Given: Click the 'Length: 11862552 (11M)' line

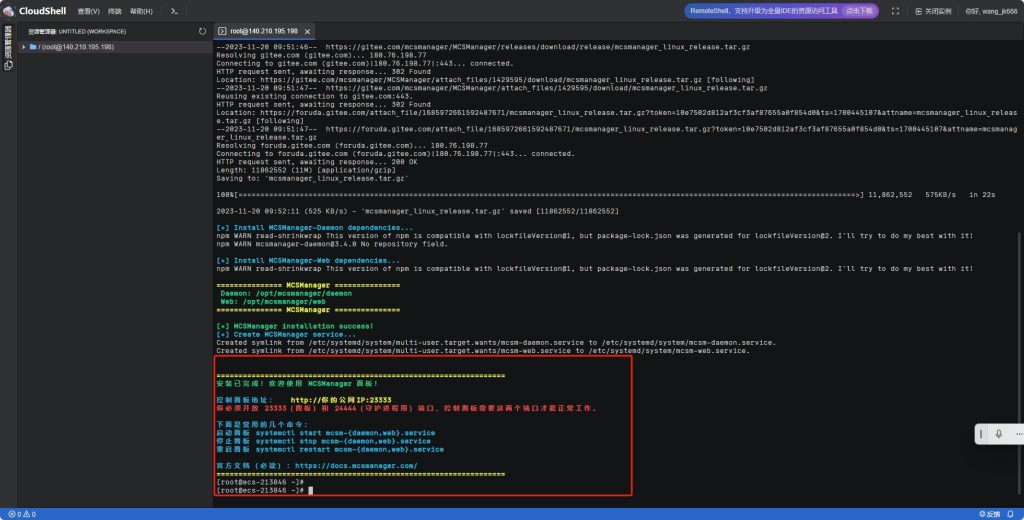Looking at the screenshot, I should (306, 170).
